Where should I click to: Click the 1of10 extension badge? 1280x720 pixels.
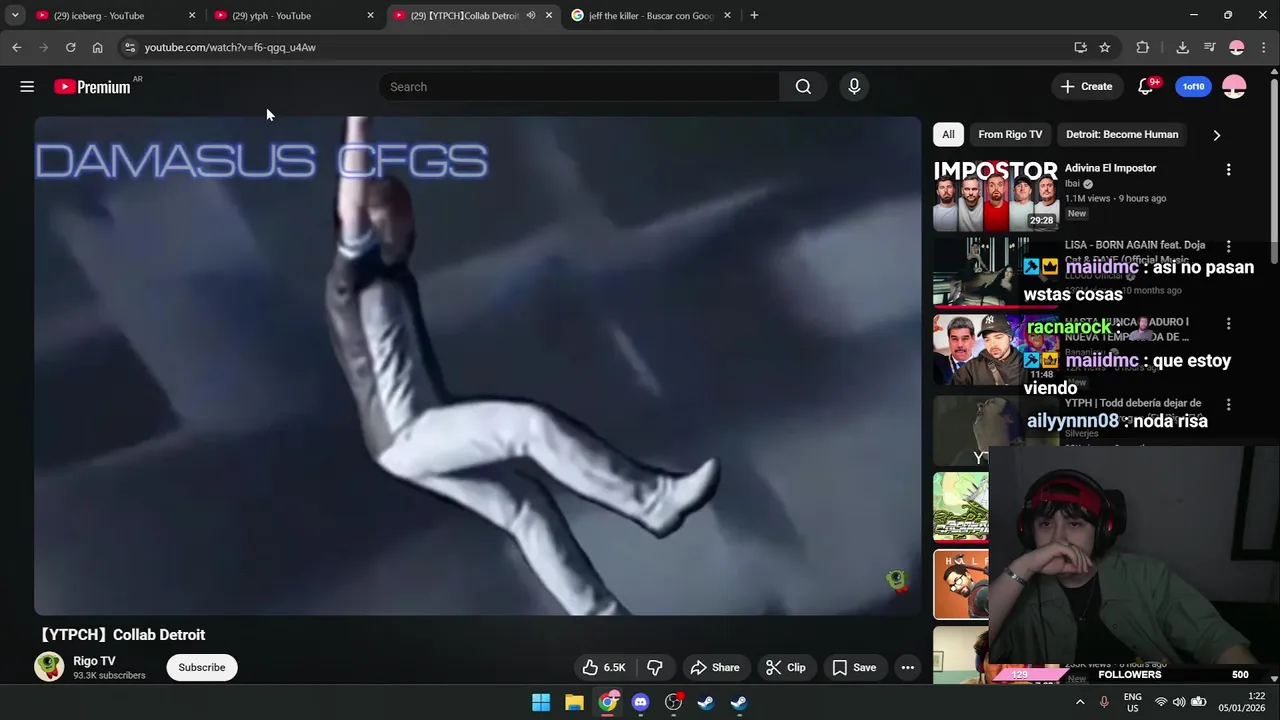pos(1193,87)
